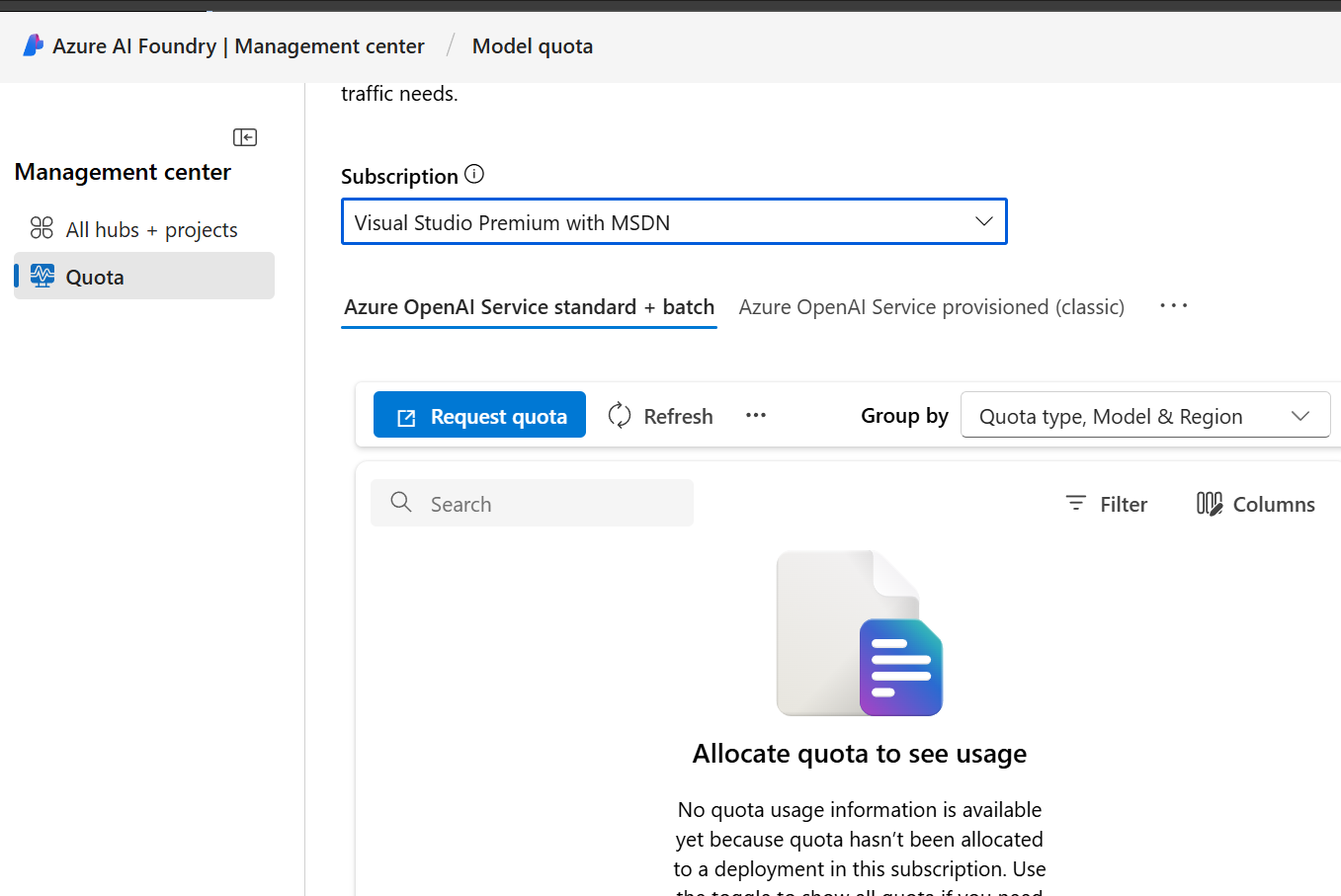Select Azure OpenAI Service standard + batch tab
1341x896 pixels.
pos(529,307)
